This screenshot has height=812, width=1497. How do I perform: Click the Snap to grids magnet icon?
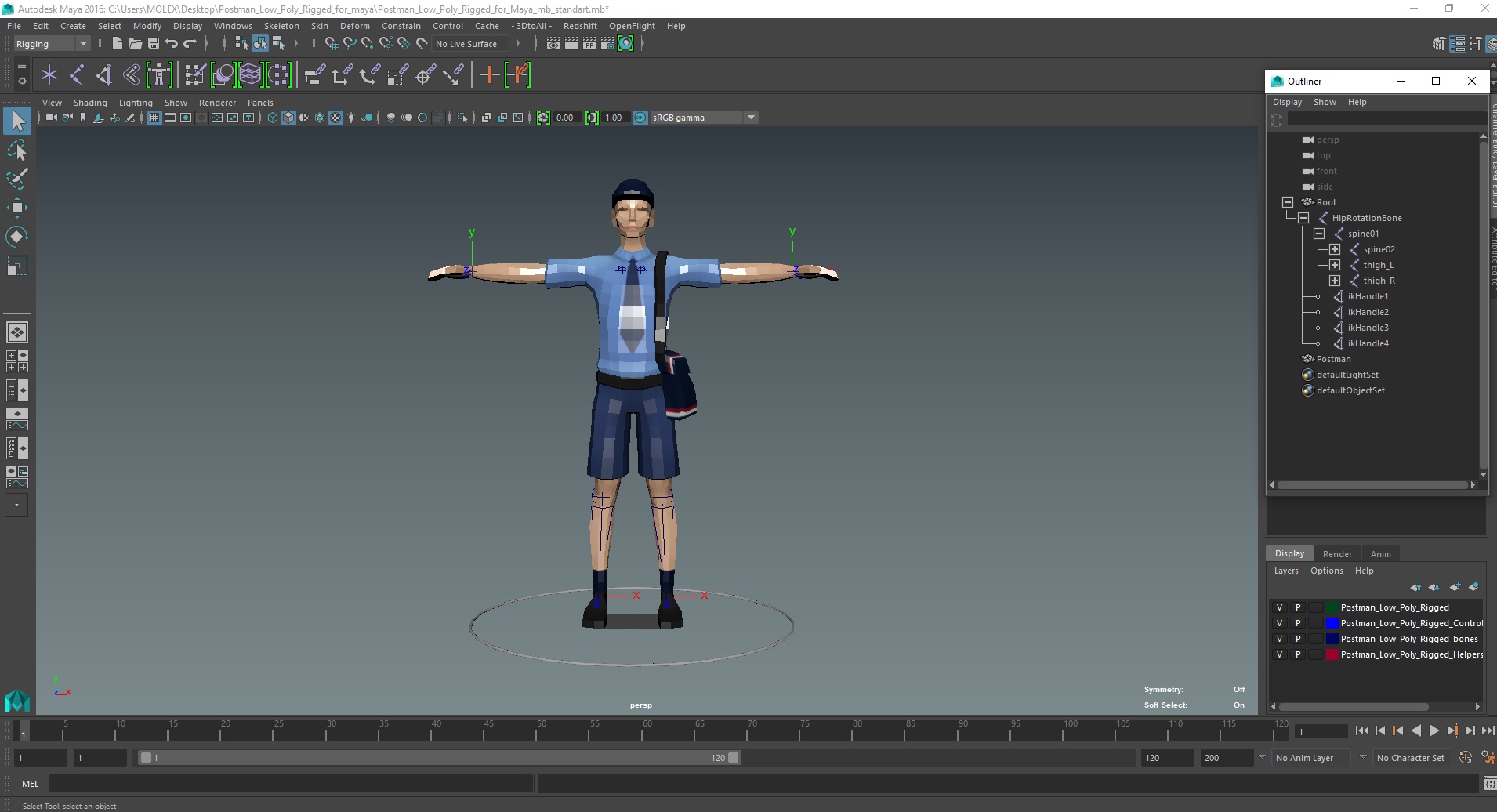(x=331, y=44)
